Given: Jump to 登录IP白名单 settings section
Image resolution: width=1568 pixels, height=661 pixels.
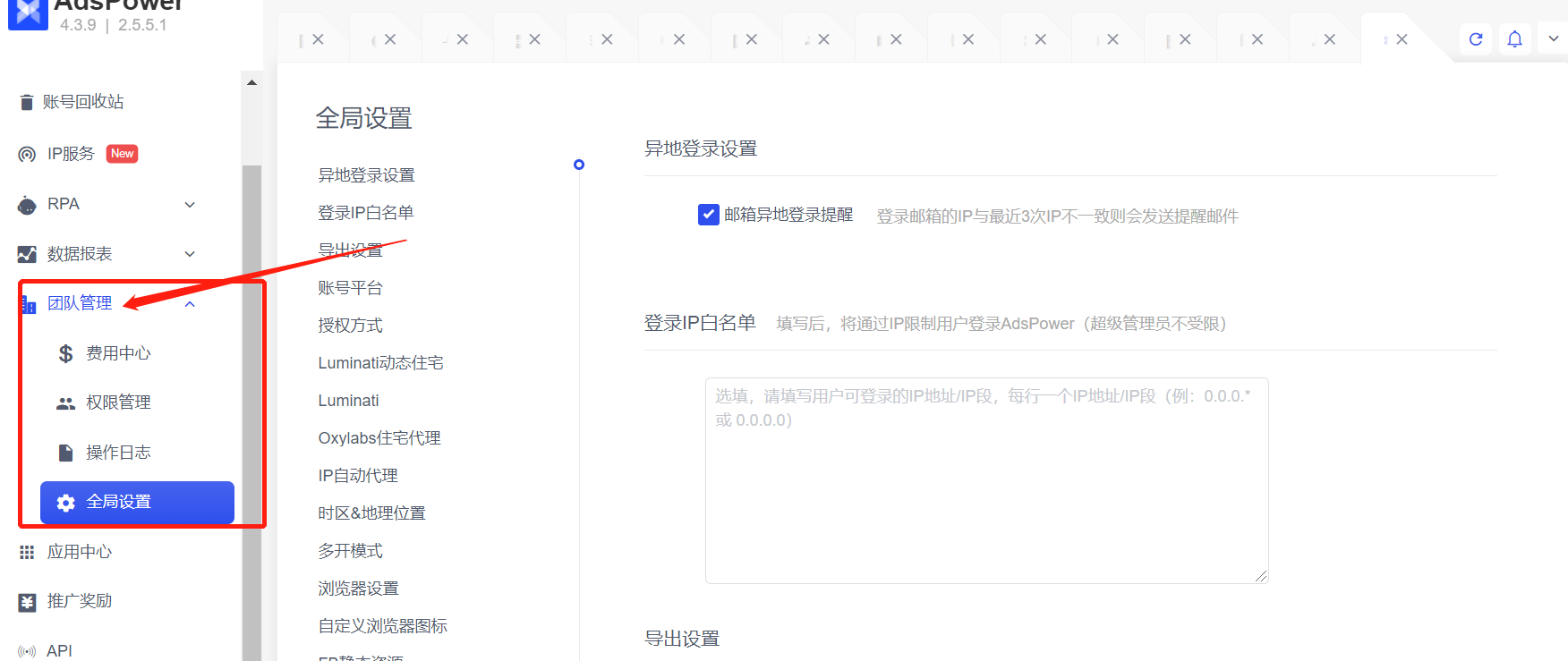Looking at the screenshot, I should 365,213.
